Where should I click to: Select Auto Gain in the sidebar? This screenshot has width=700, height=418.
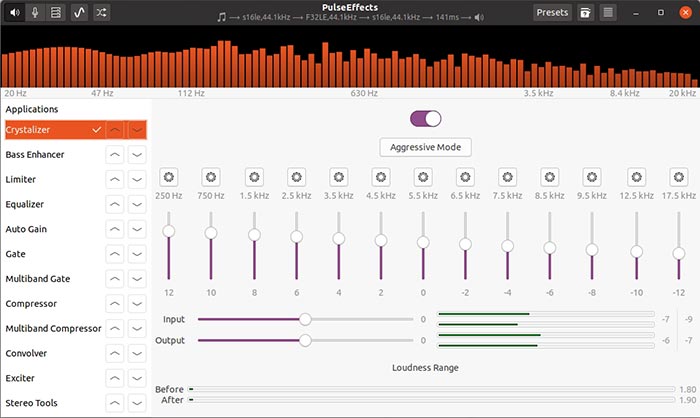26,229
